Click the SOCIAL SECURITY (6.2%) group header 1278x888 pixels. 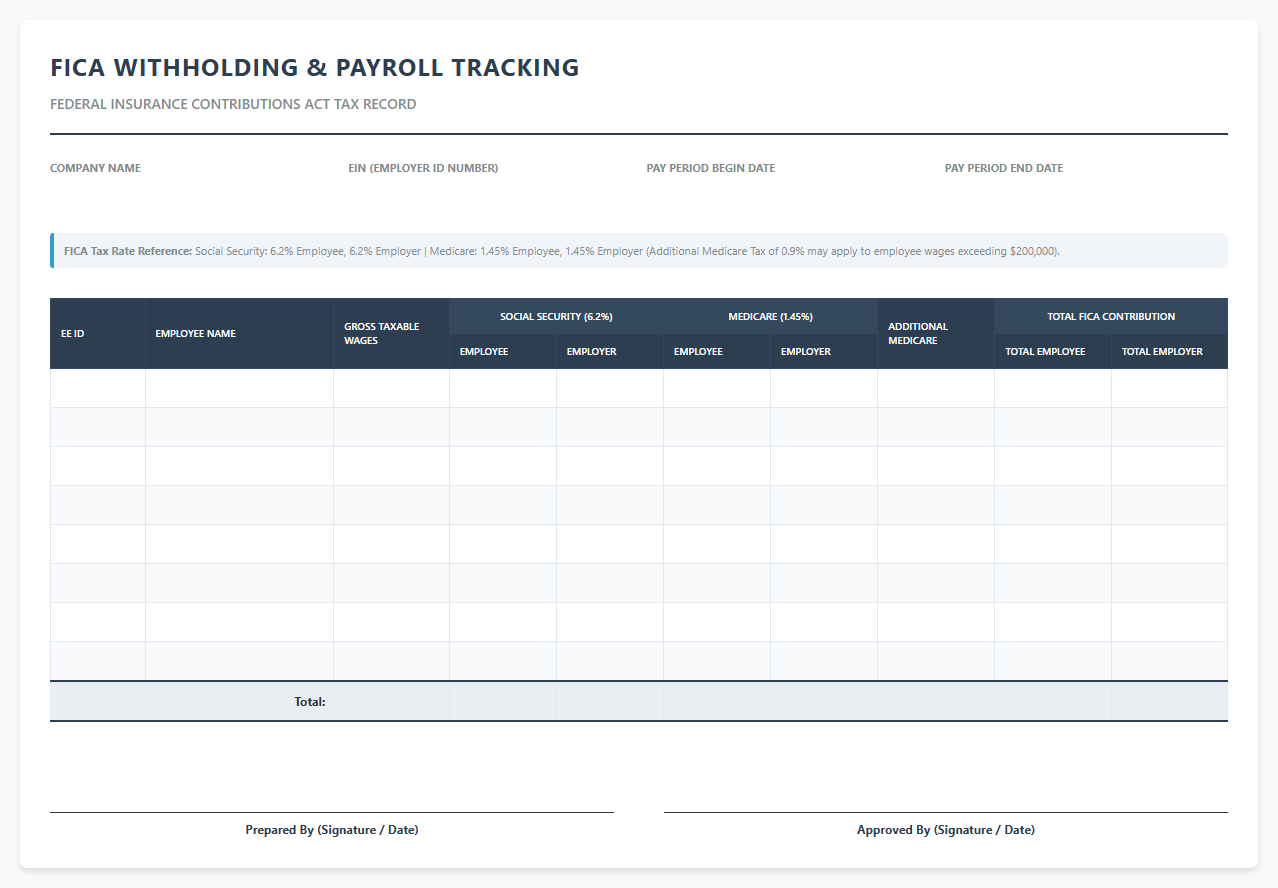click(557, 316)
